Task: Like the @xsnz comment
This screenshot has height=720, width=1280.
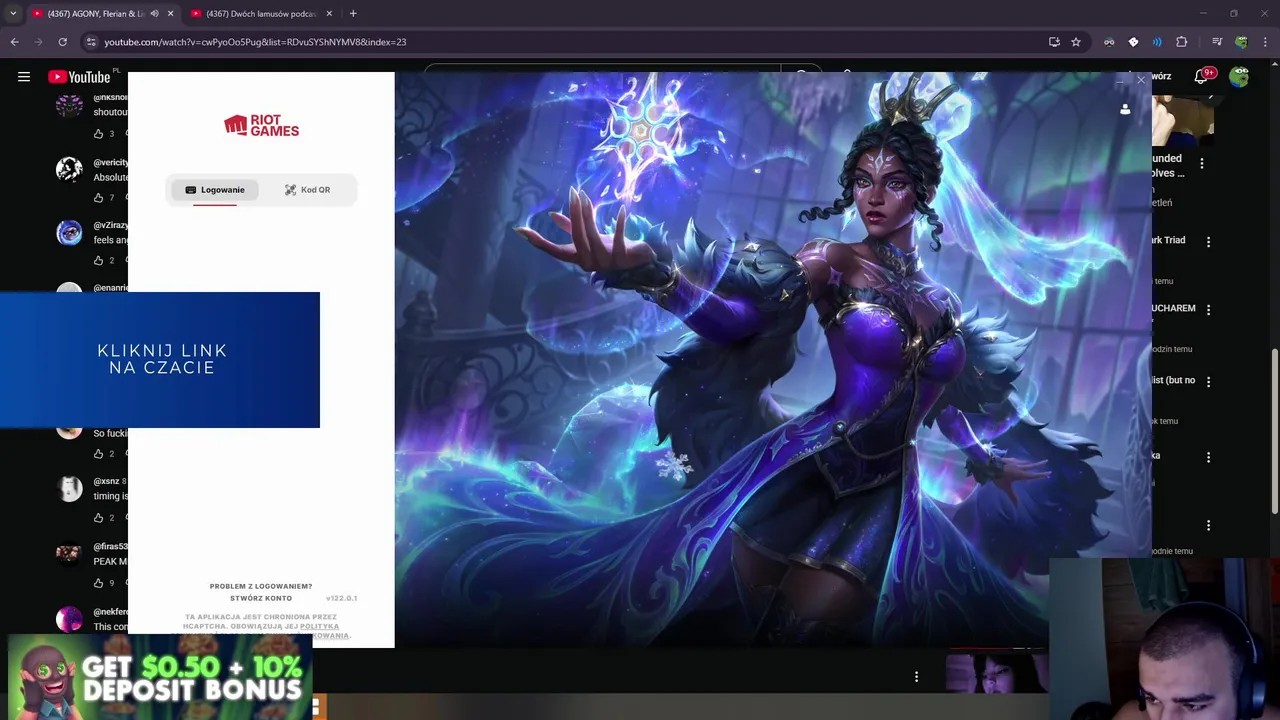Action: 98,518
